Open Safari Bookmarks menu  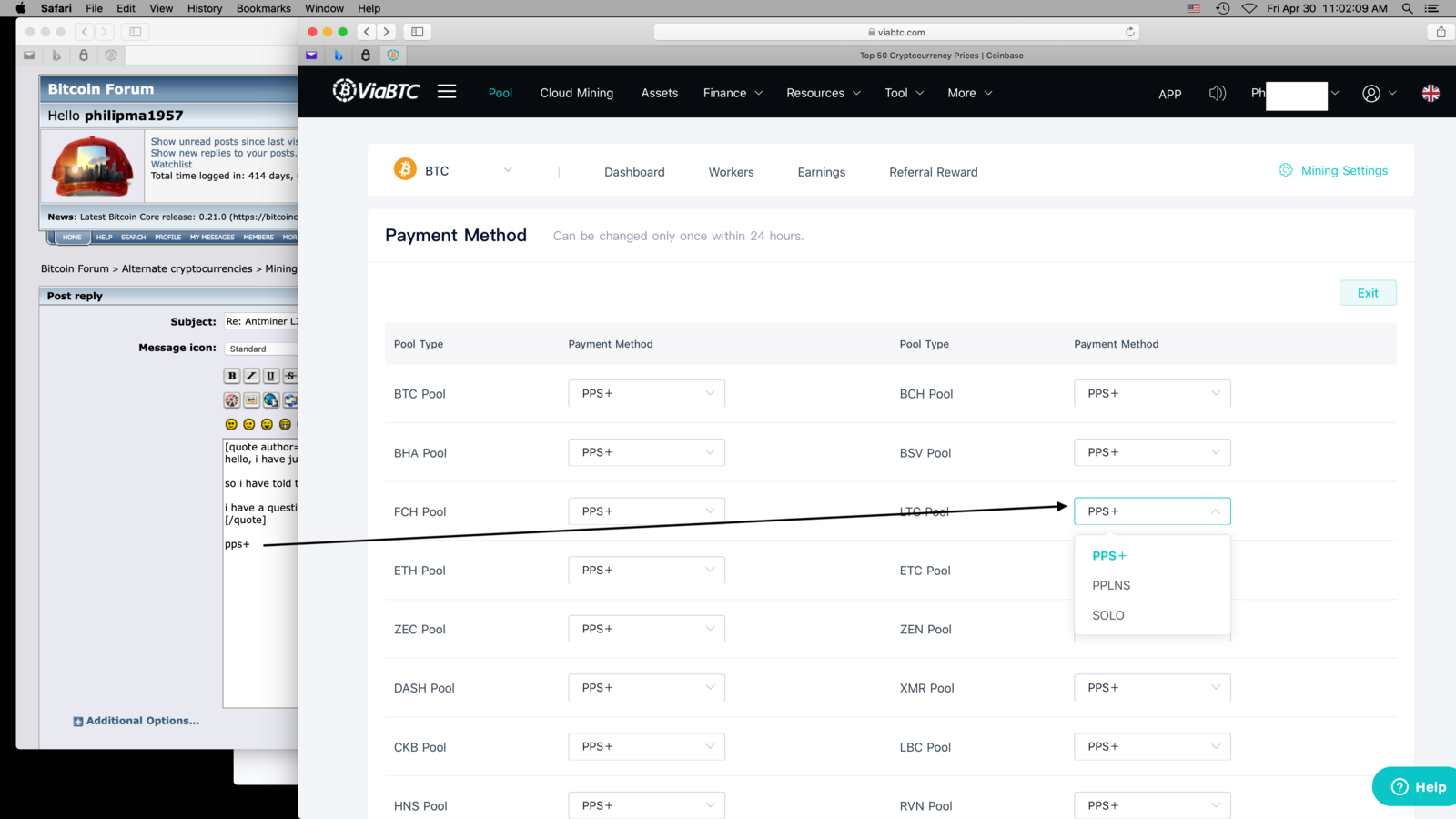click(264, 8)
